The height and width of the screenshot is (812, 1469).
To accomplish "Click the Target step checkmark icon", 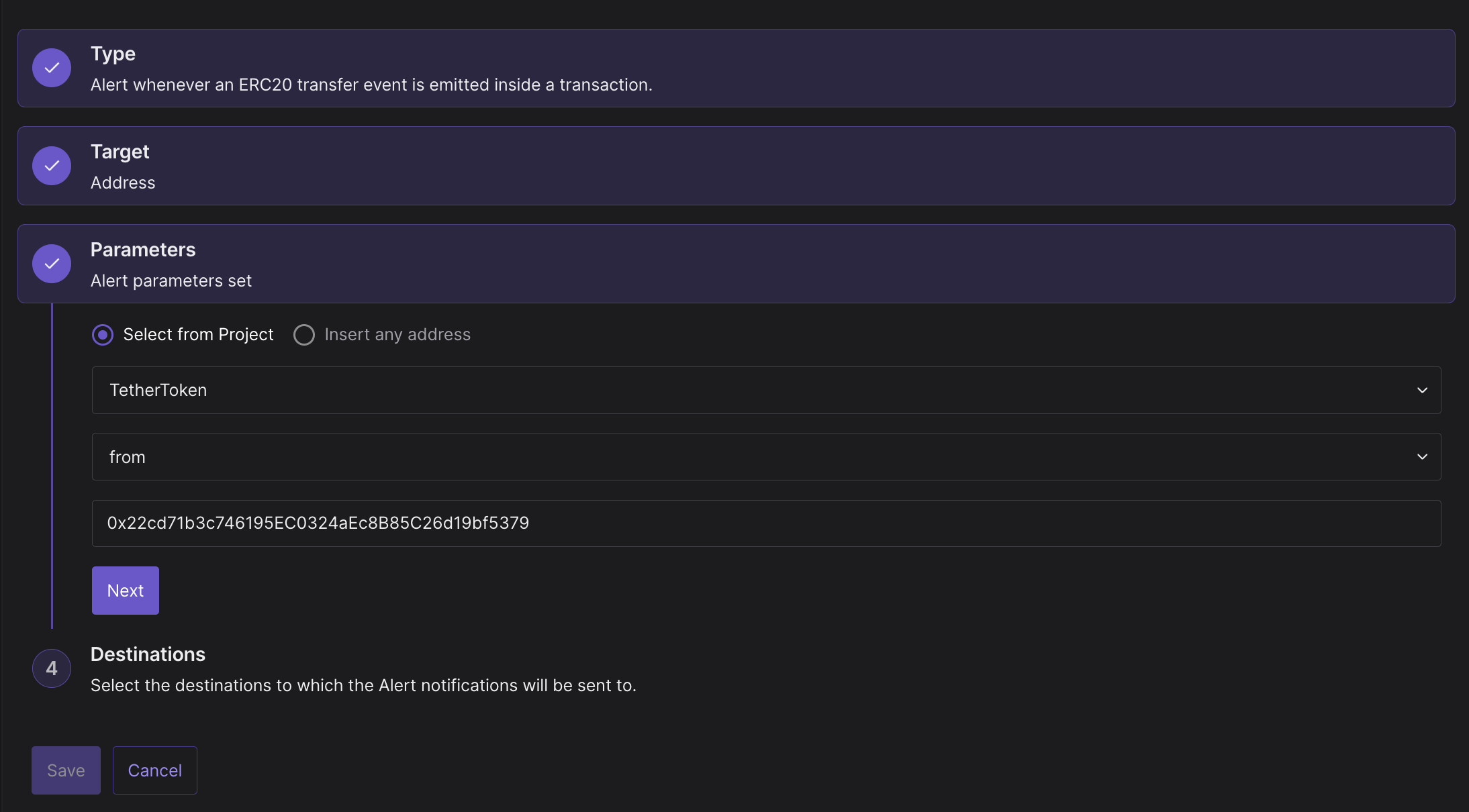I will (52, 166).
